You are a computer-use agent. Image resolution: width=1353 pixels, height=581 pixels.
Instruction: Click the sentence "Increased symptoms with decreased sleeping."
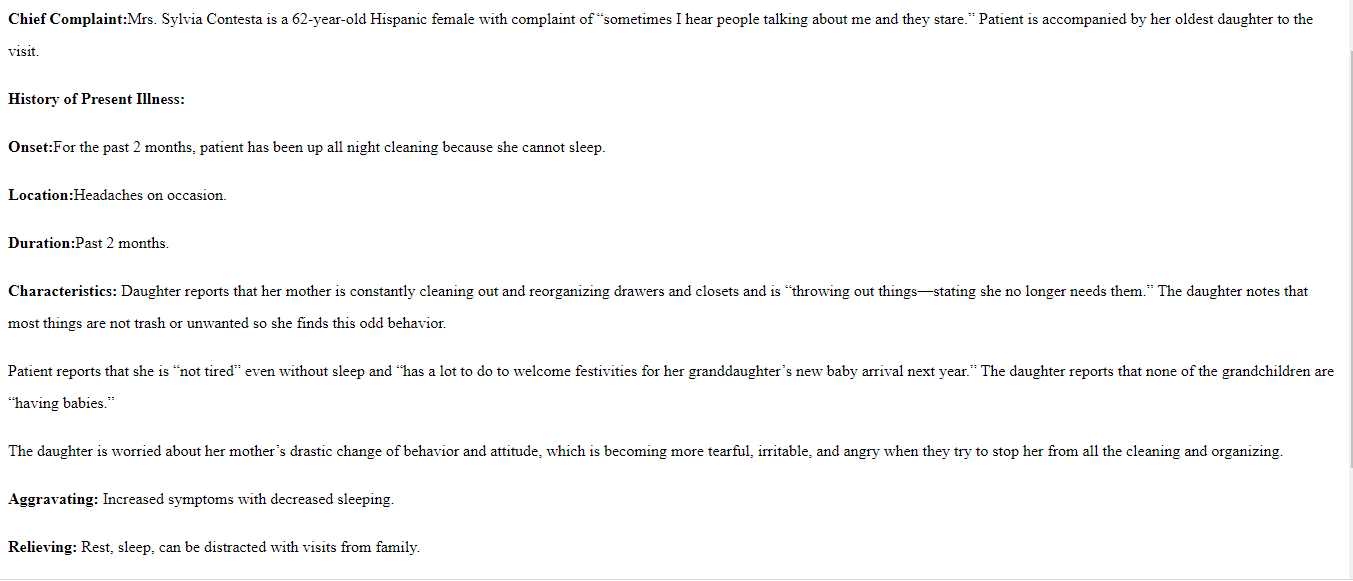248,499
